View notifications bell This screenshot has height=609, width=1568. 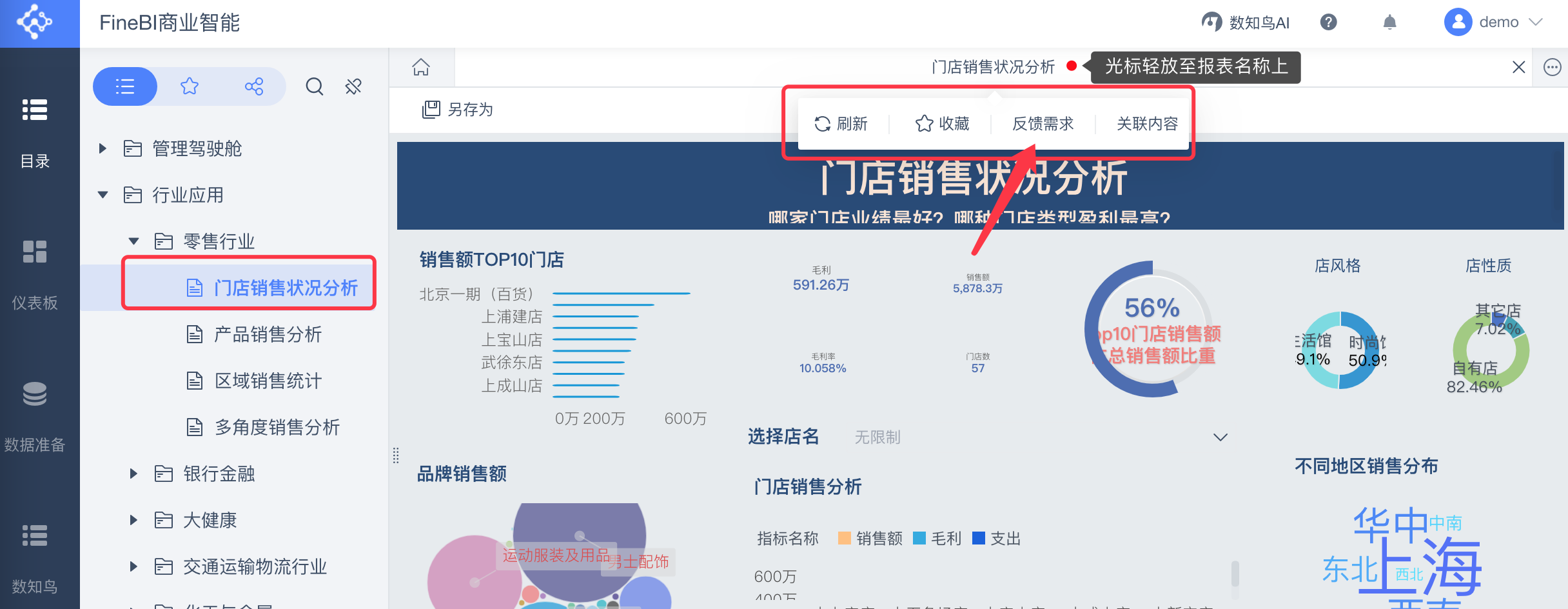pyautogui.click(x=1390, y=23)
